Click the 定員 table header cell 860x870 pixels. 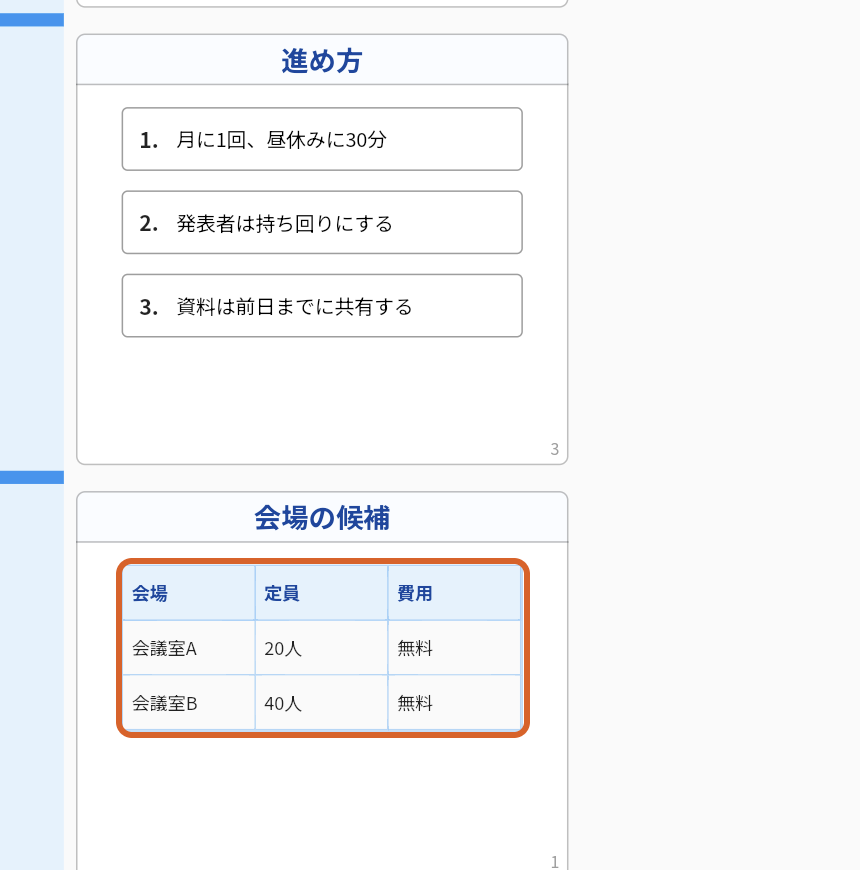click(321, 593)
